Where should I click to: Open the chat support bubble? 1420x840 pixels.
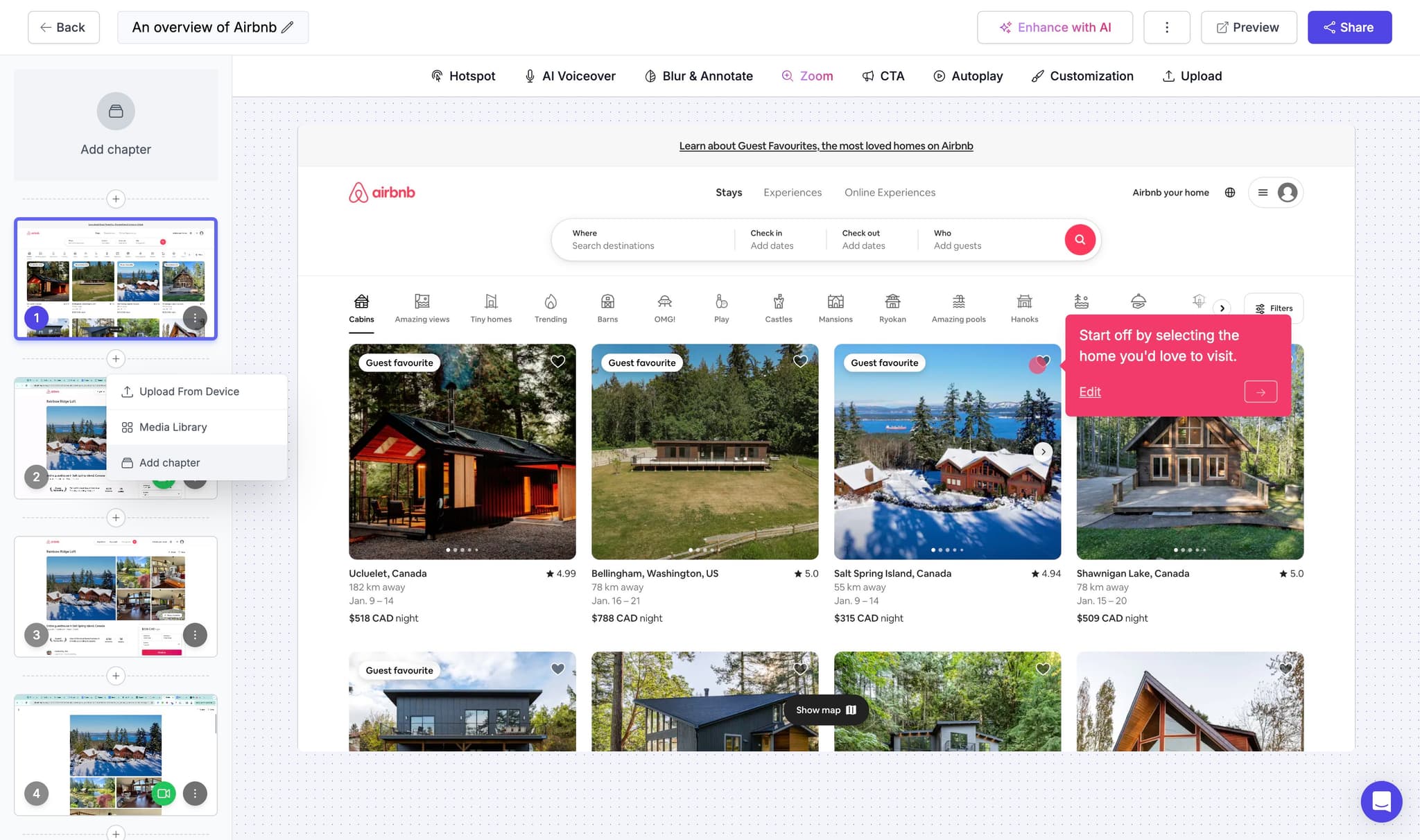[x=1381, y=802]
